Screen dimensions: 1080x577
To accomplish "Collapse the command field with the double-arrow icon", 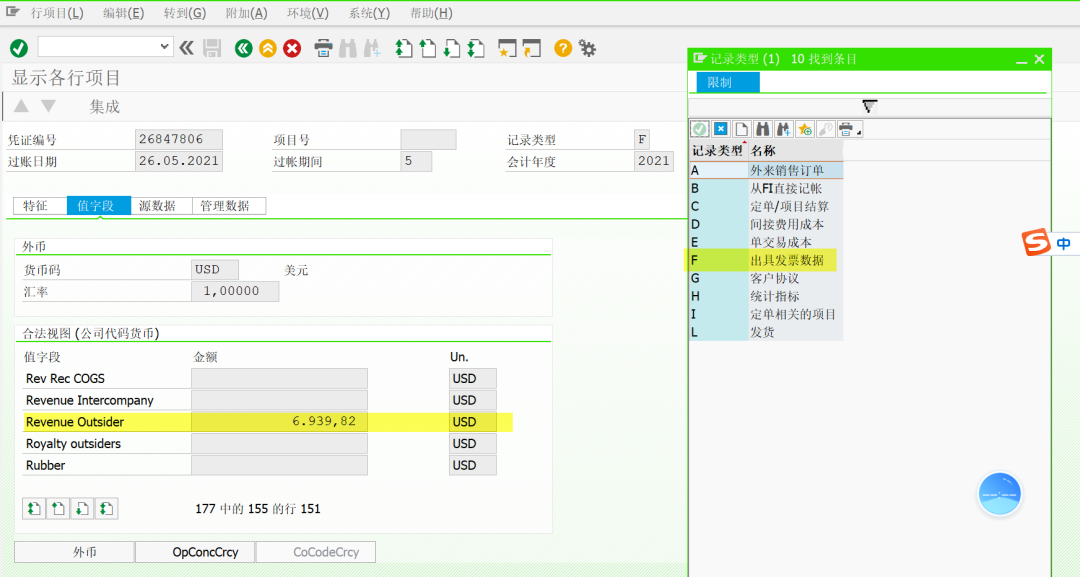I will tap(187, 48).
